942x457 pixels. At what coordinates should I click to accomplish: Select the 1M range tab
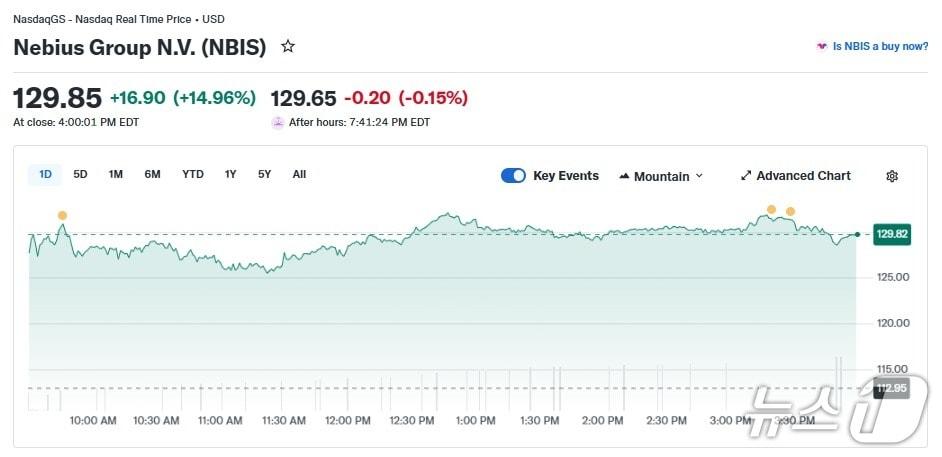pyautogui.click(x=116, y=175)
